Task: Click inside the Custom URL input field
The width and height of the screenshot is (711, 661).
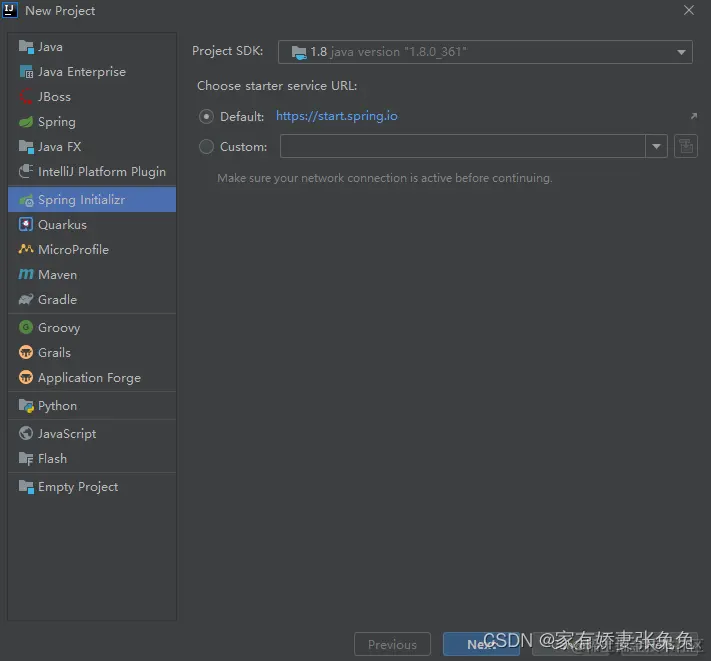Action: 463,146
